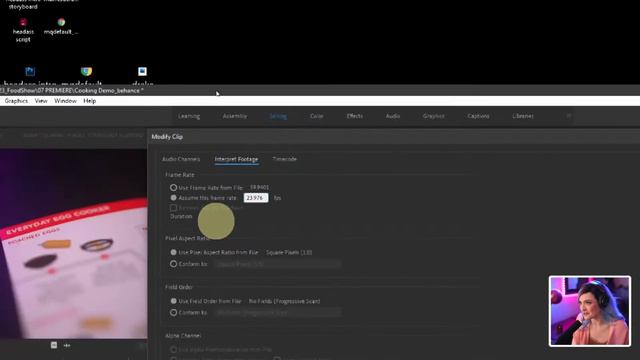Open the workspace overflow menu after Libraries

tap(569, 116)
